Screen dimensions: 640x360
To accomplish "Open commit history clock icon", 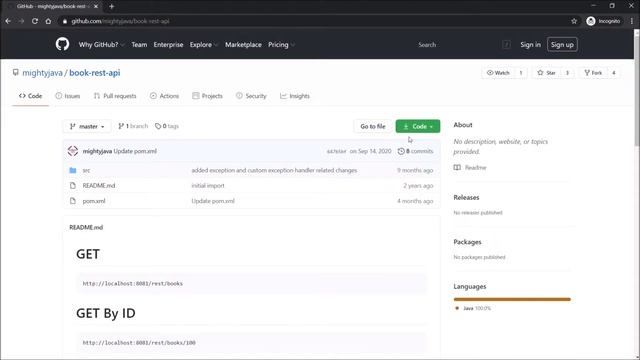I will 401,151.
